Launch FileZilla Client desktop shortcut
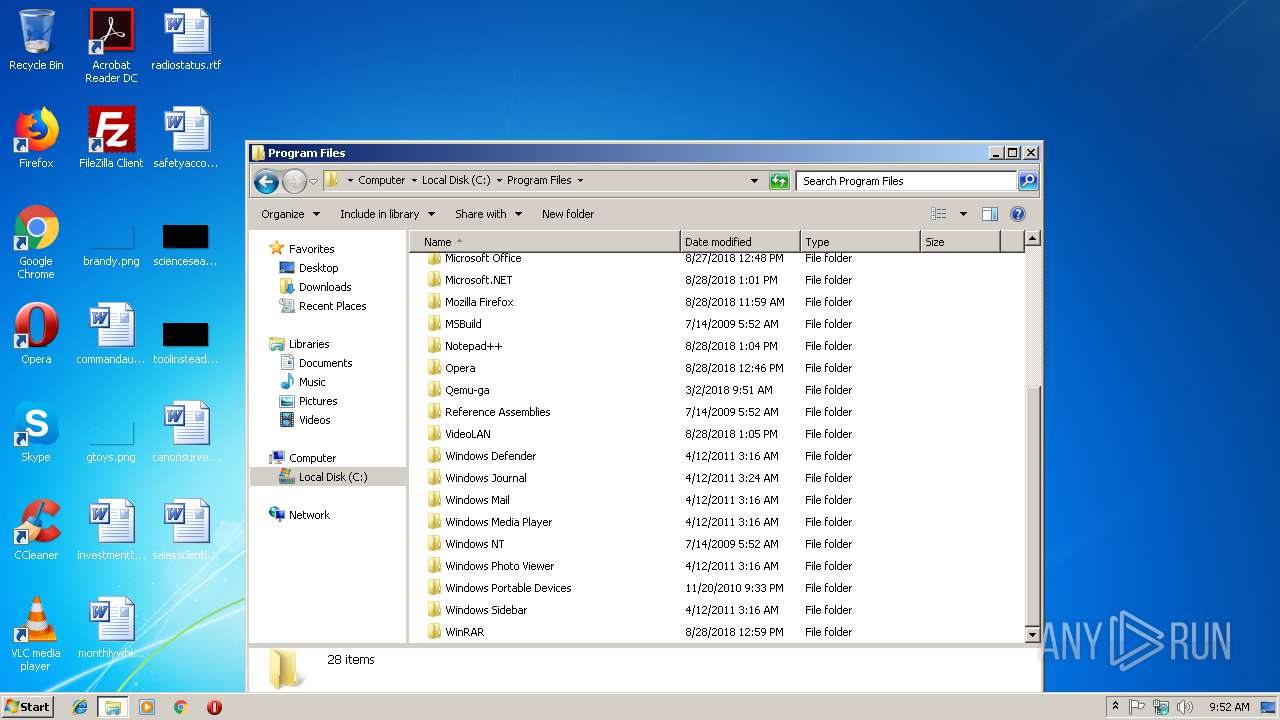Viewport: 1280px width, 720px height. click(111, 138)
